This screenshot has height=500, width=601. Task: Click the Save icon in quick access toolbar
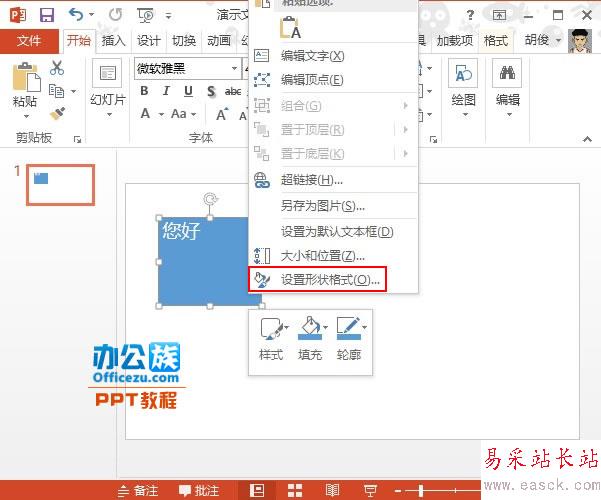pos(47,15)
